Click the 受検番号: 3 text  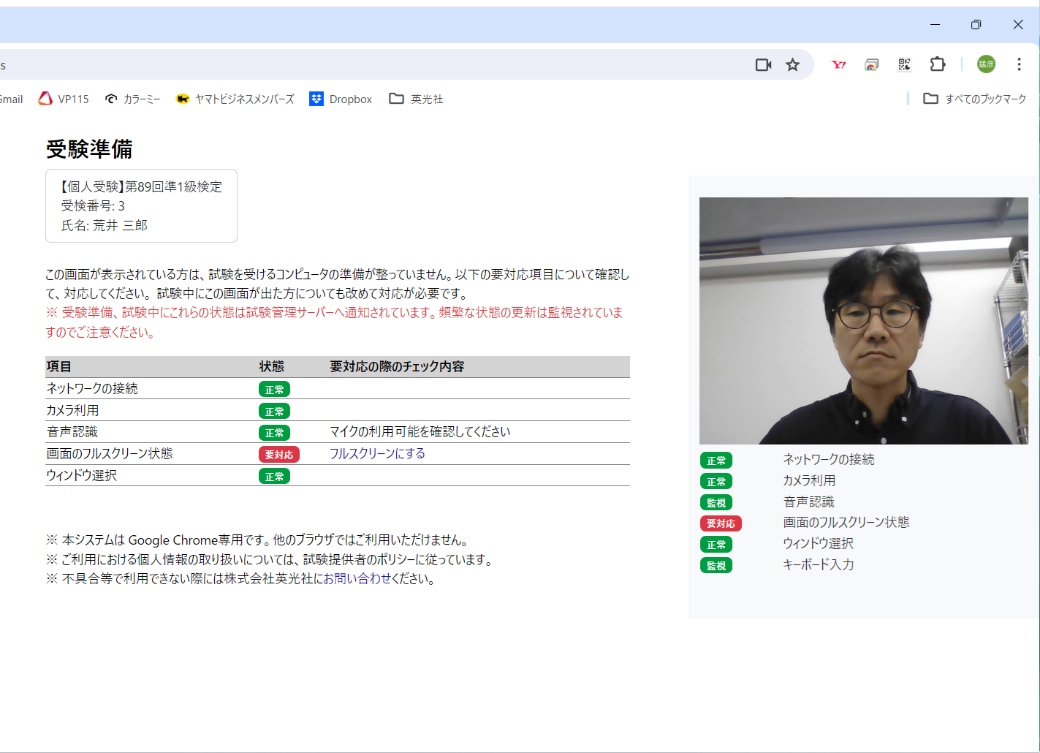pos(92,206)
